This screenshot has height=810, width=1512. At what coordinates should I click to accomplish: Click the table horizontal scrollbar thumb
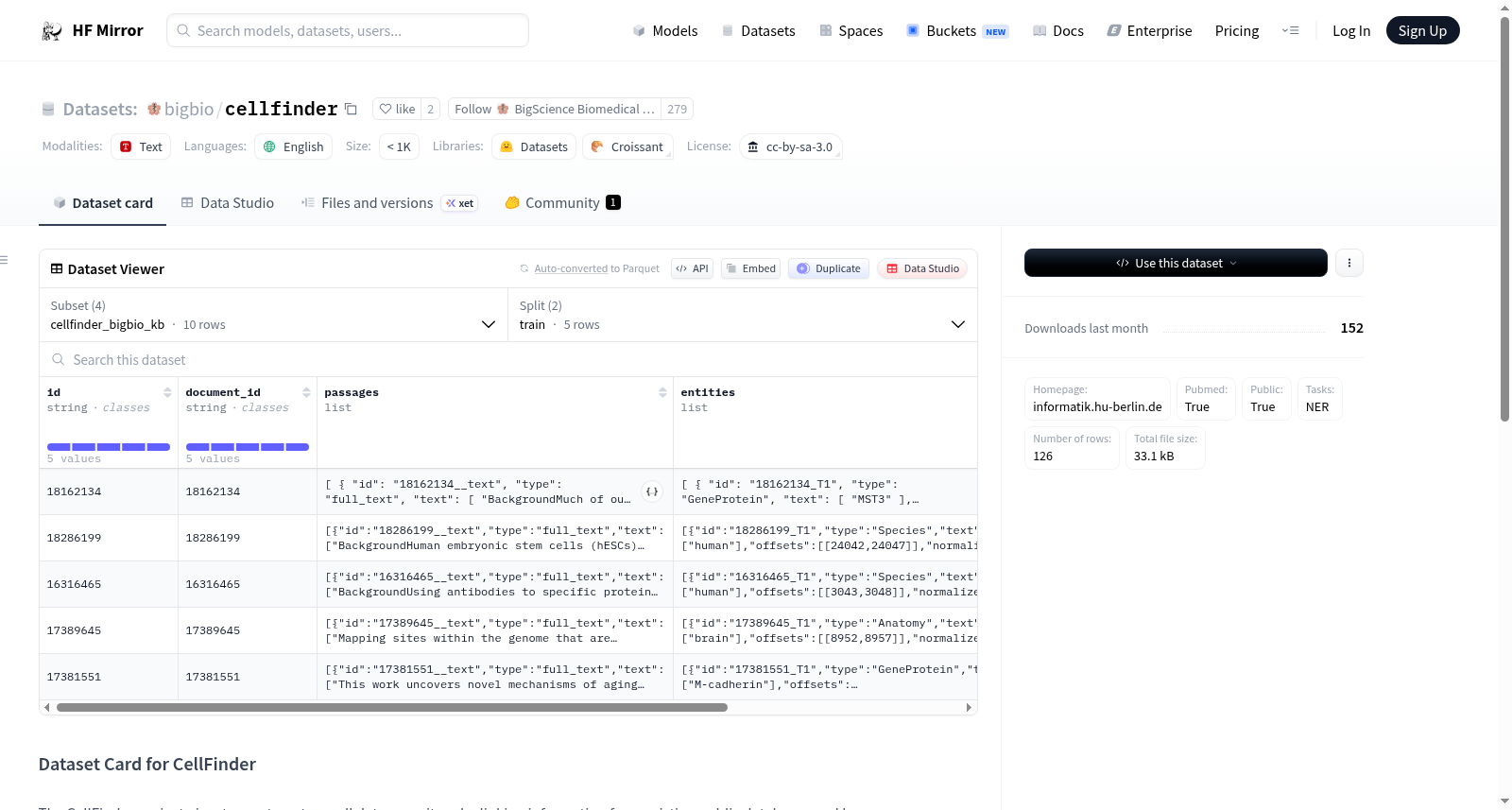coord(392,707)
